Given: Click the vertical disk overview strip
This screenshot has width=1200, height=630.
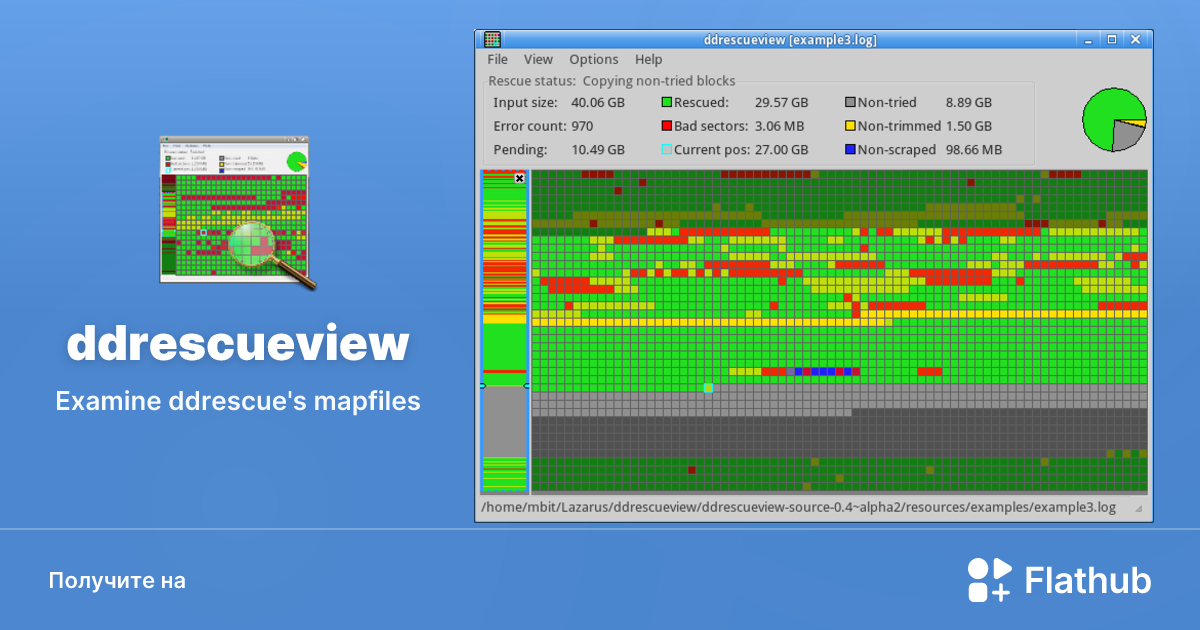Looking at the screenshot, I should click(x=502, y=330).
